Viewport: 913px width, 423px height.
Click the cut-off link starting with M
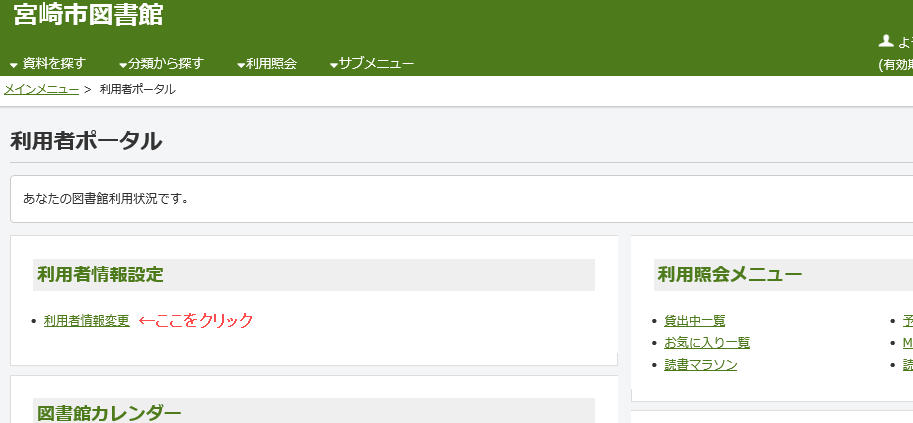[908, 343]
